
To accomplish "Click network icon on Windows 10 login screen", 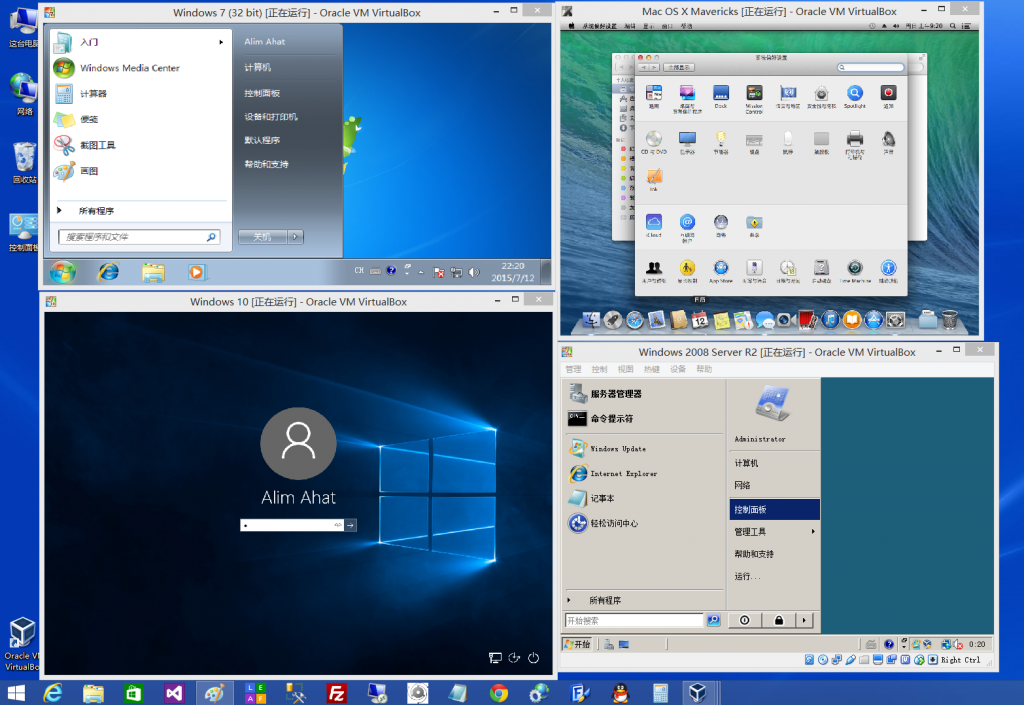I will point(495,658).
